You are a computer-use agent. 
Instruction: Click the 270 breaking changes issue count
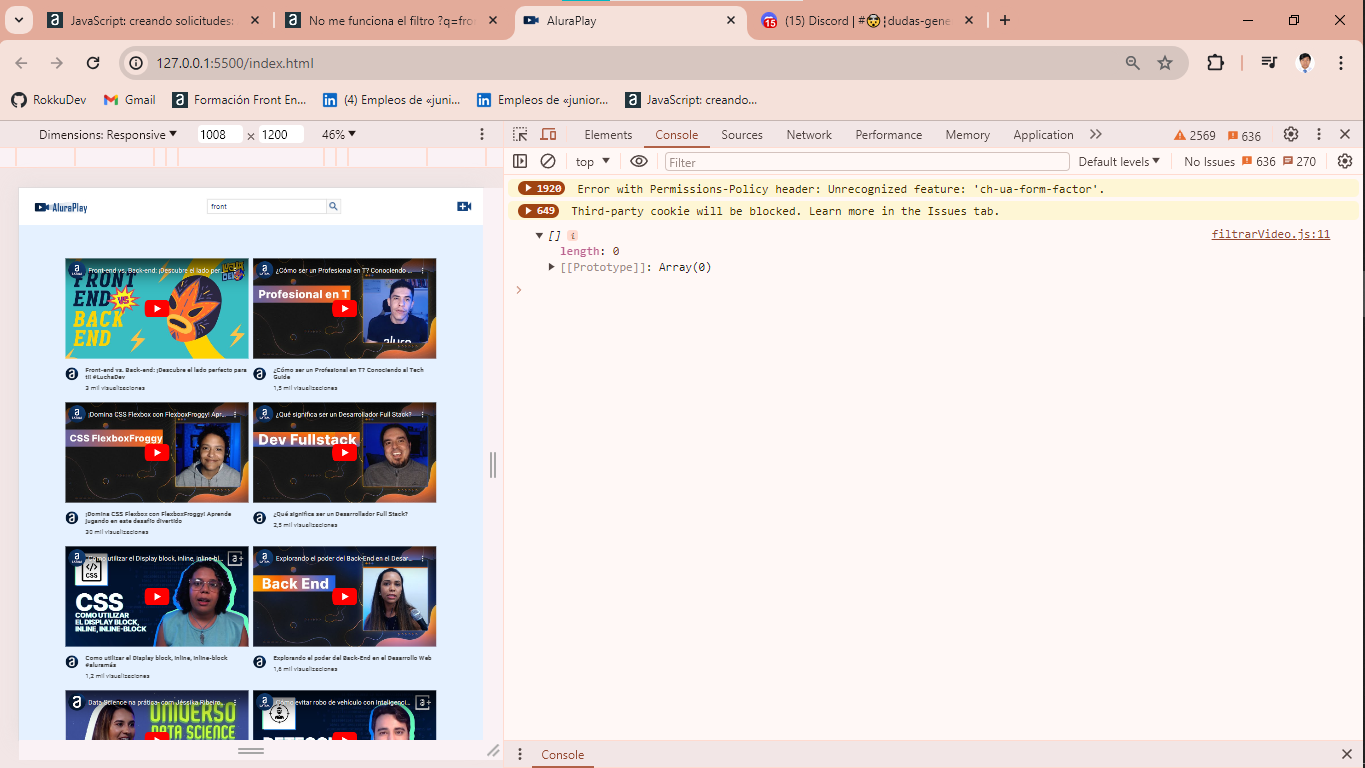pyautogui.click(x=1299, y=162)
